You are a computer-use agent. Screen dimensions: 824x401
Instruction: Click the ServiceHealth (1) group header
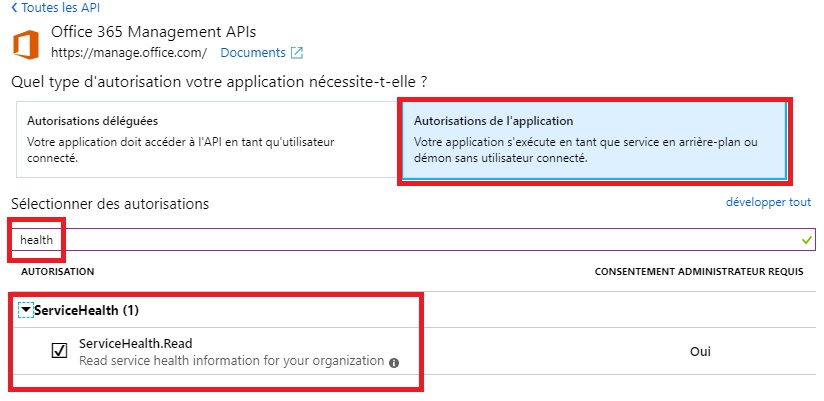coord(87,311)
